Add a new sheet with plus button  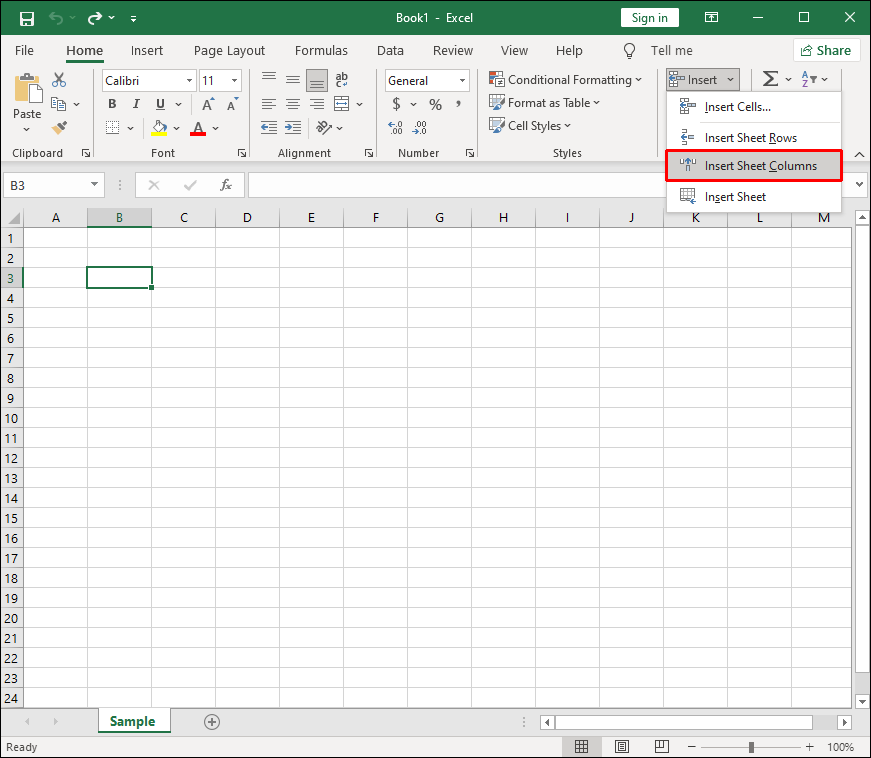pyautogui.click(x=212, y=722)
